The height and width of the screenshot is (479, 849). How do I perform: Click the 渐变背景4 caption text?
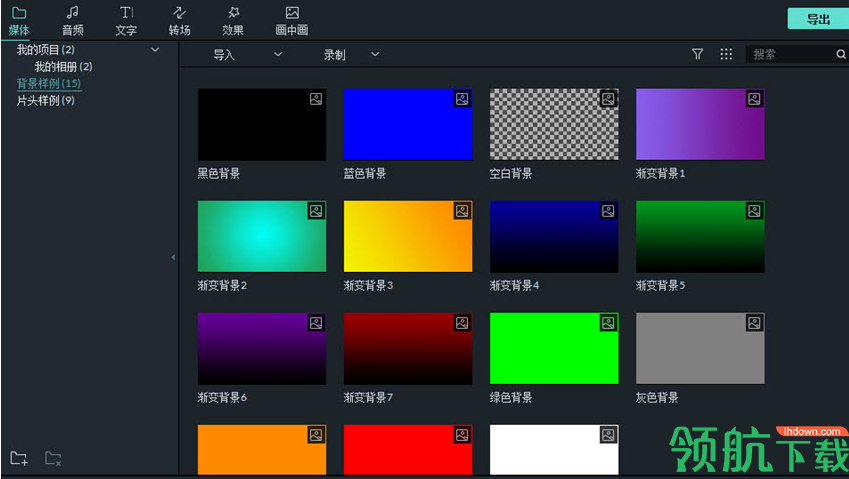(x=514, y=286)
